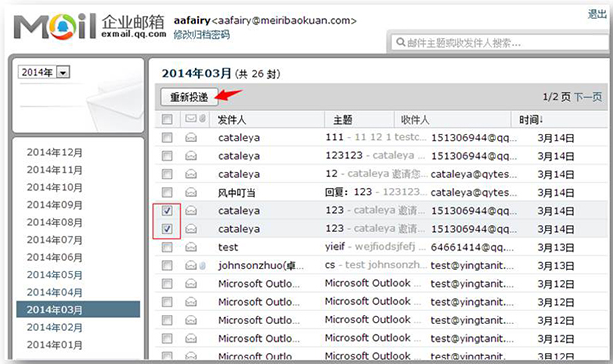
Task: Select 2014年05月 in the month list
Action: click(55, 275)
